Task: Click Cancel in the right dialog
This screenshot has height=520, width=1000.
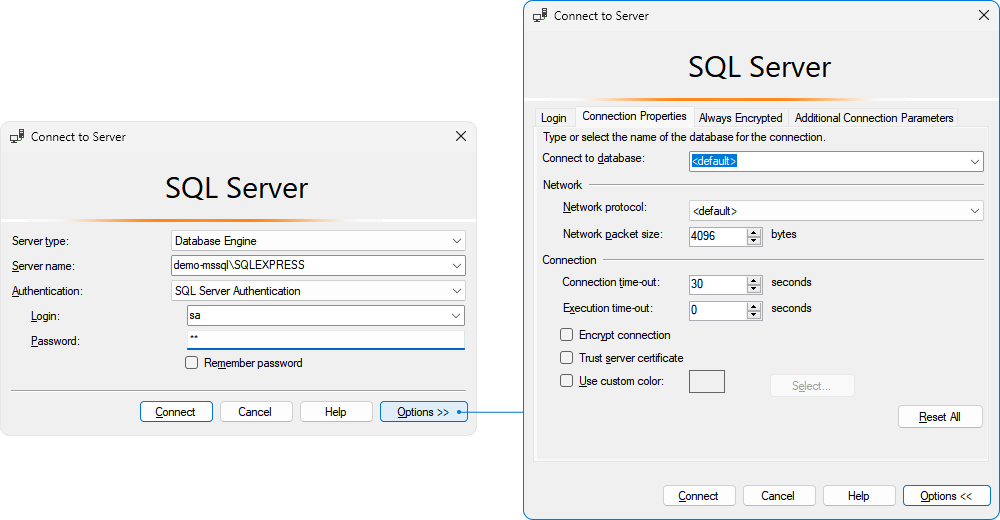Action: [x=779, y=496]
